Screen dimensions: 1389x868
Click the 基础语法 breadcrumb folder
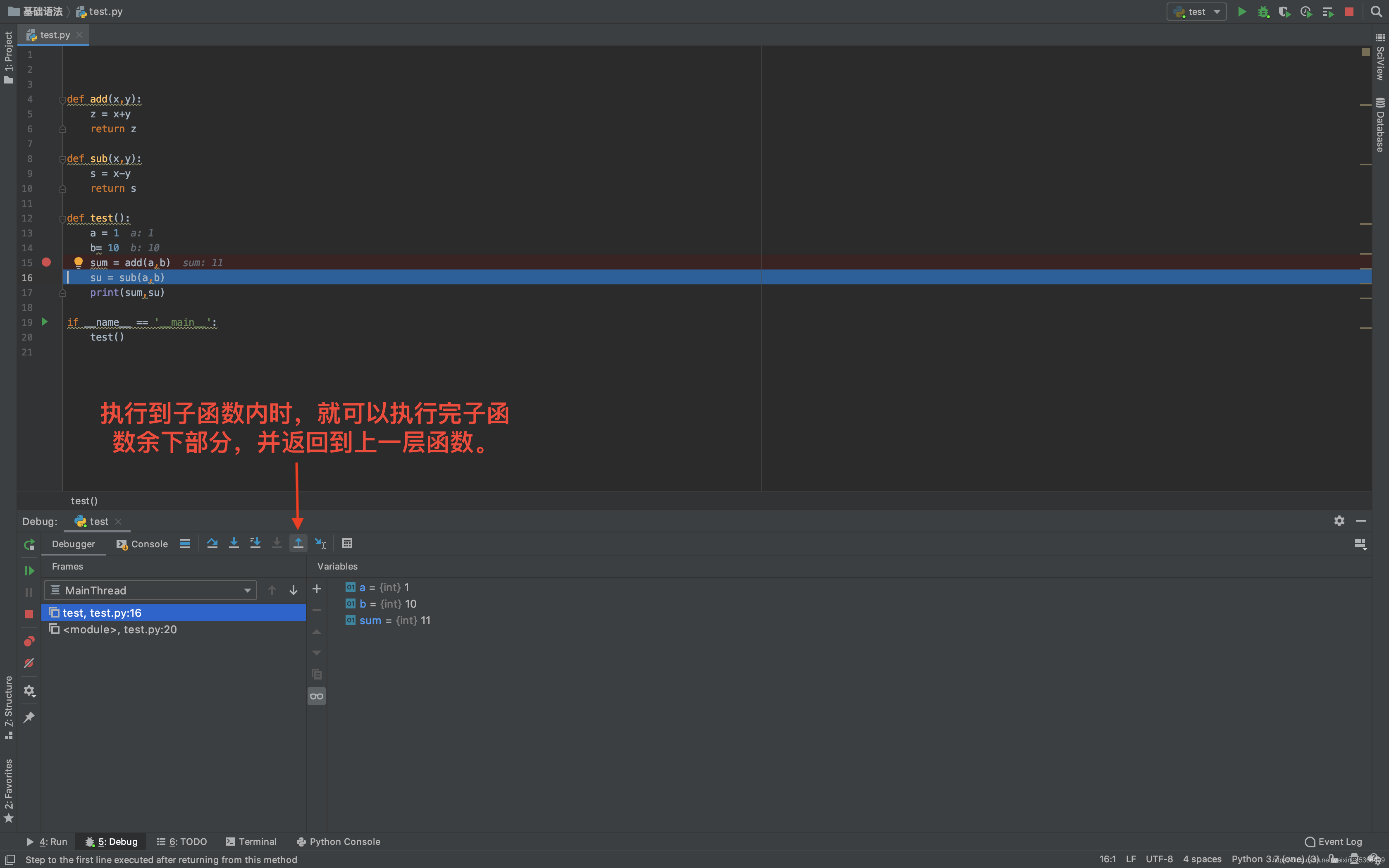36,12
